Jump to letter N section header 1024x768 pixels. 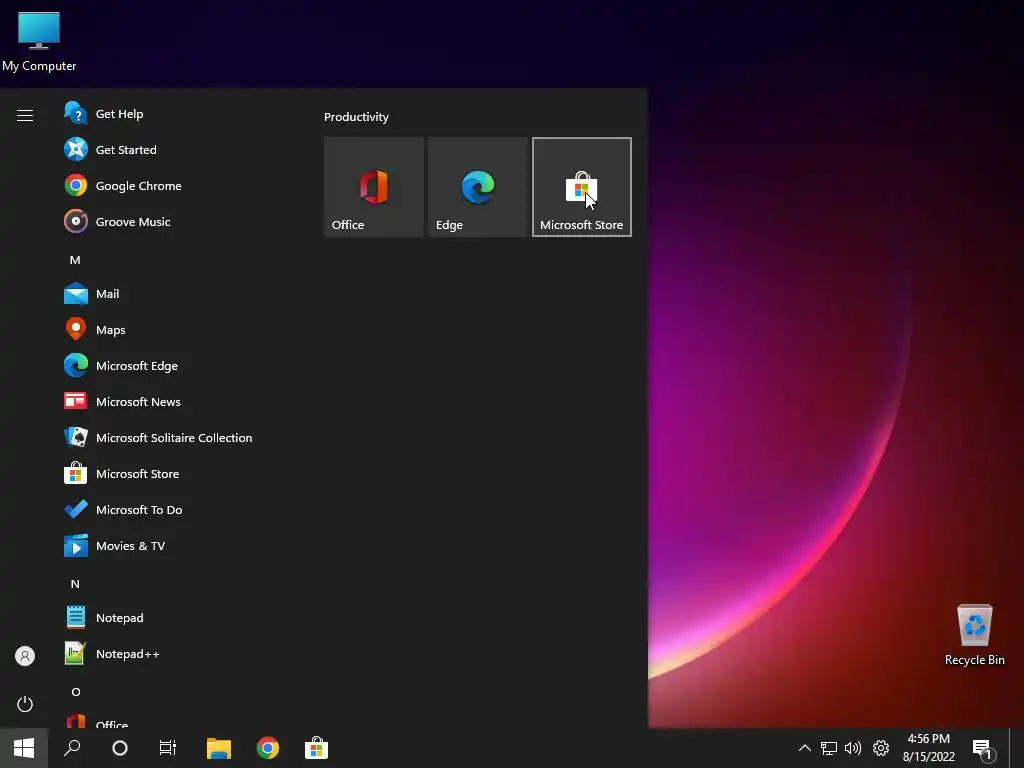75,584
